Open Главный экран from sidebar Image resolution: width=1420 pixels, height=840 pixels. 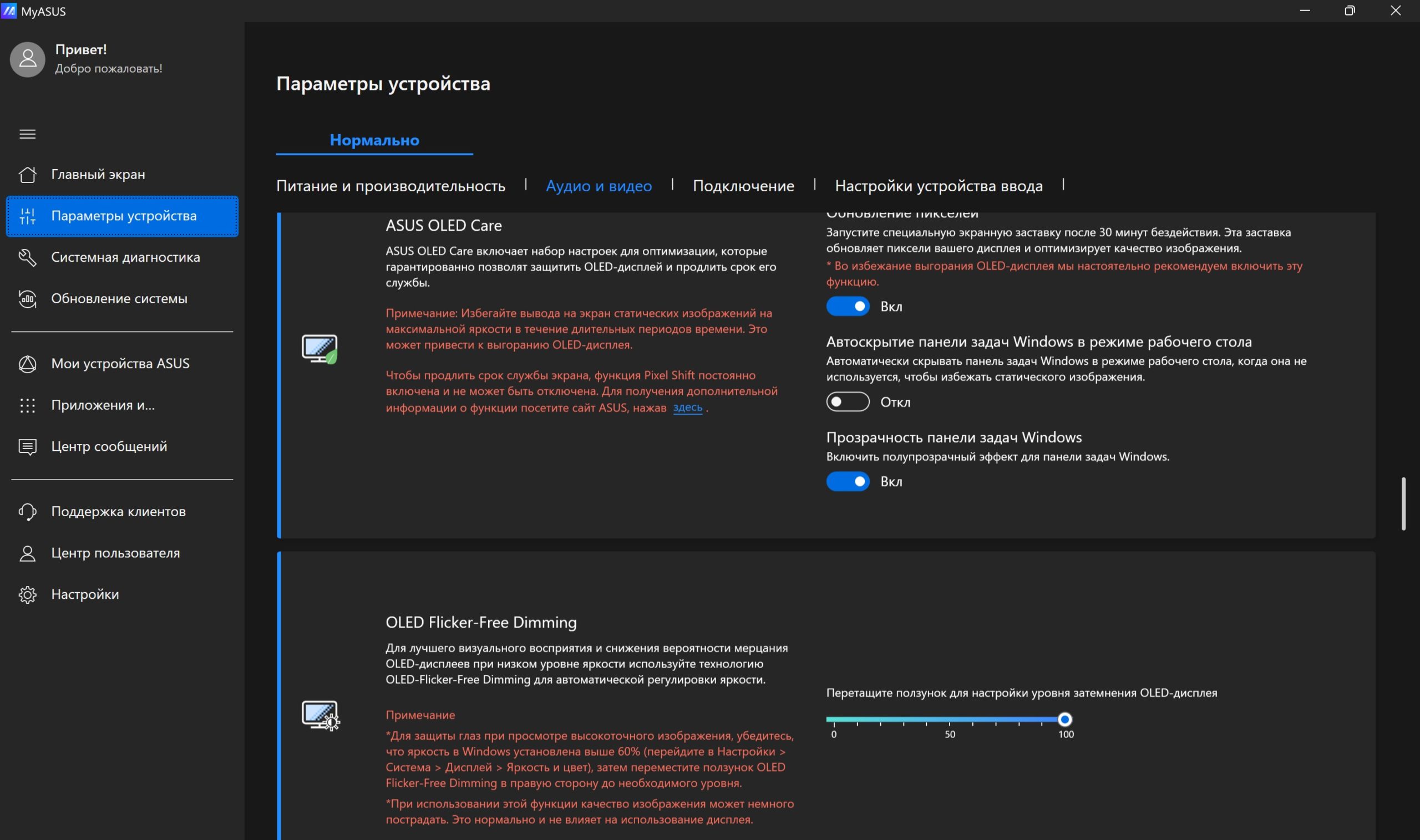pyautogui.click(x=122, y=174)
